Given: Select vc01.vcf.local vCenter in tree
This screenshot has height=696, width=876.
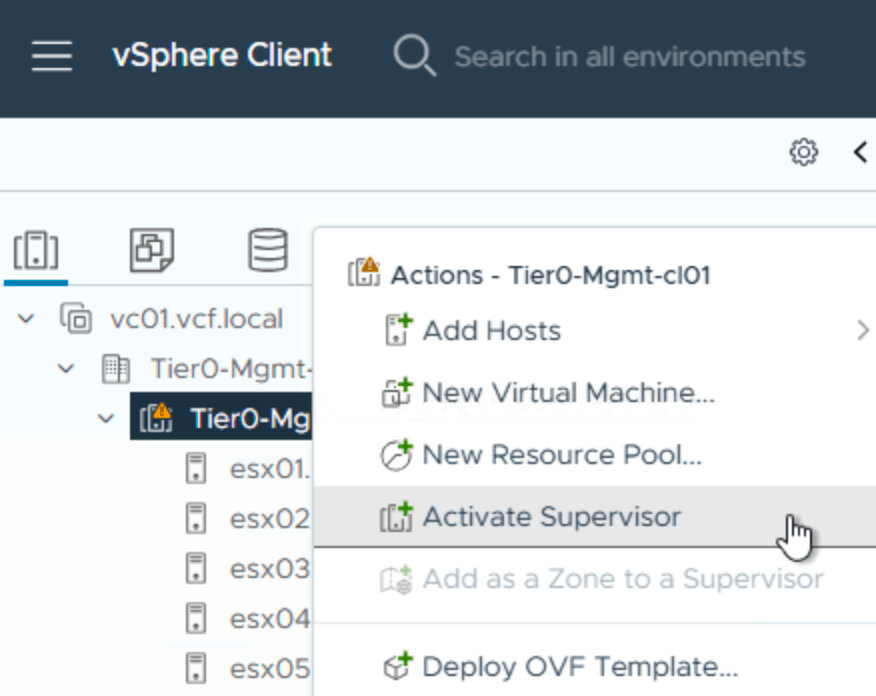Looking at the screenshot, I should (196, 319).
